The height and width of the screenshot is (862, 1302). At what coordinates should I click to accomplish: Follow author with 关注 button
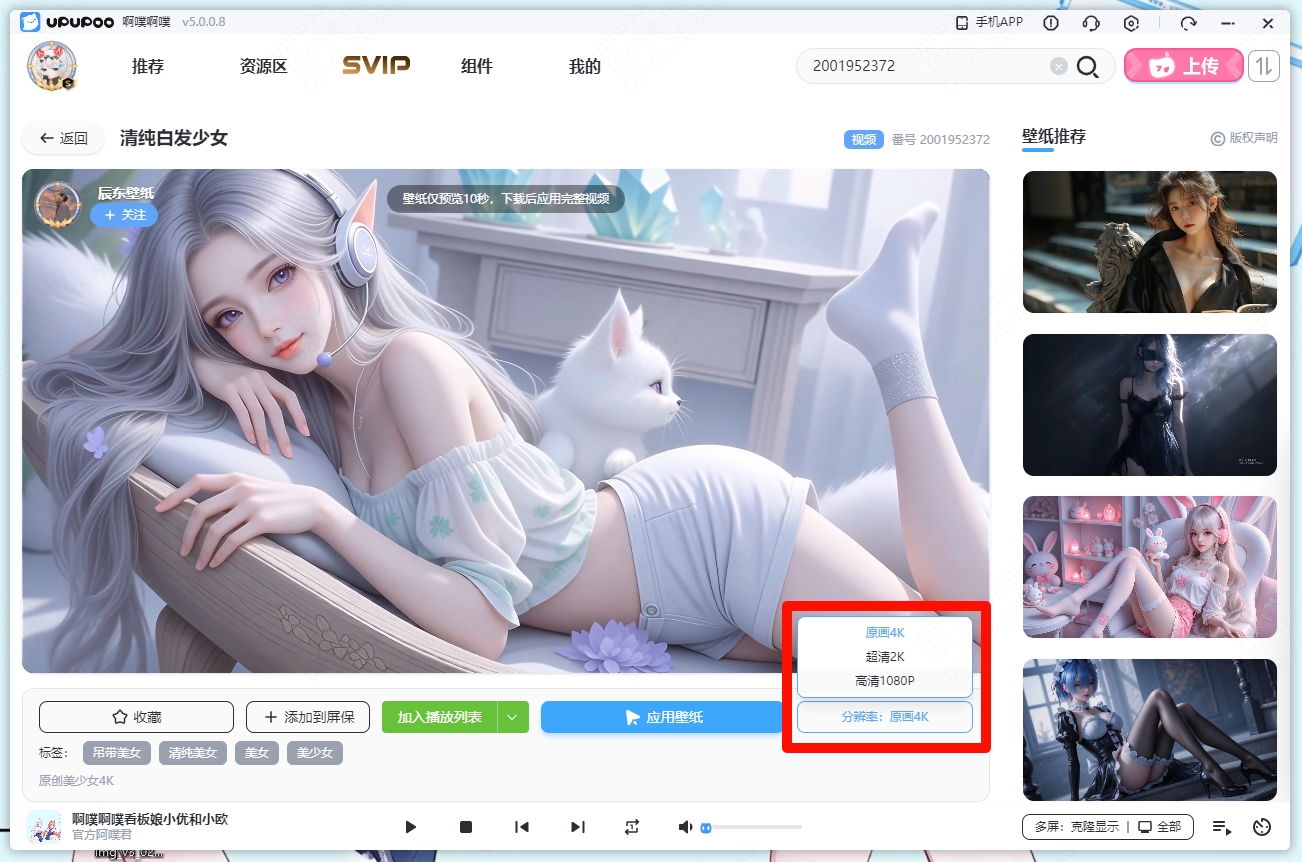point(124,215)
